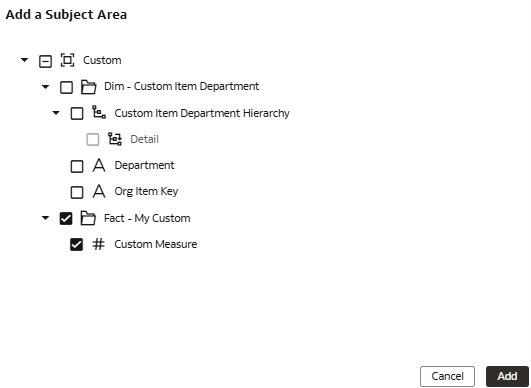Collapse the Fact - My Custom node
The width and height of the screenshot is (531, 388).
click(x=45, y=218)
